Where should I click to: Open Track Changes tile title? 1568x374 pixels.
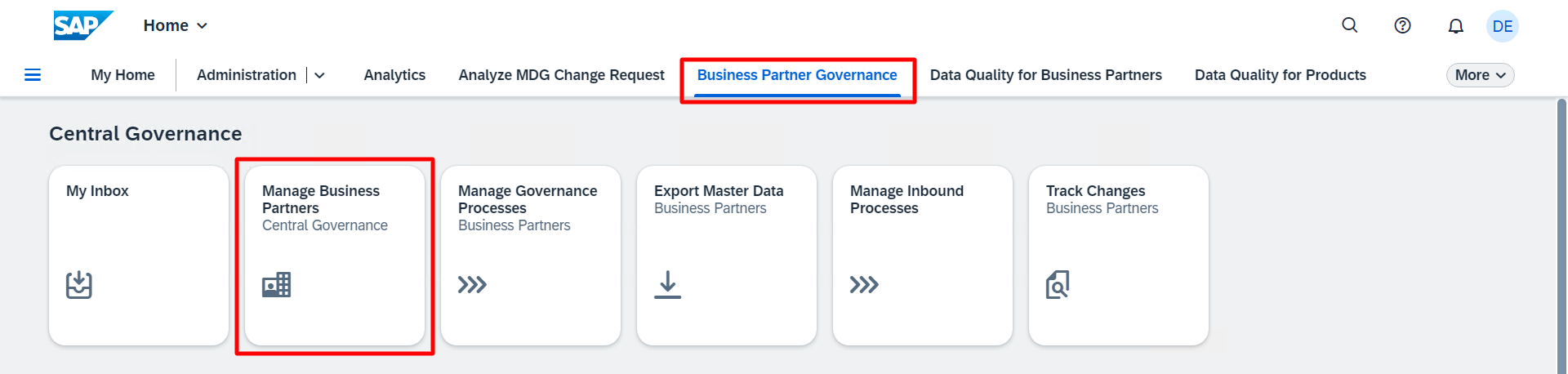(1095, 191)
